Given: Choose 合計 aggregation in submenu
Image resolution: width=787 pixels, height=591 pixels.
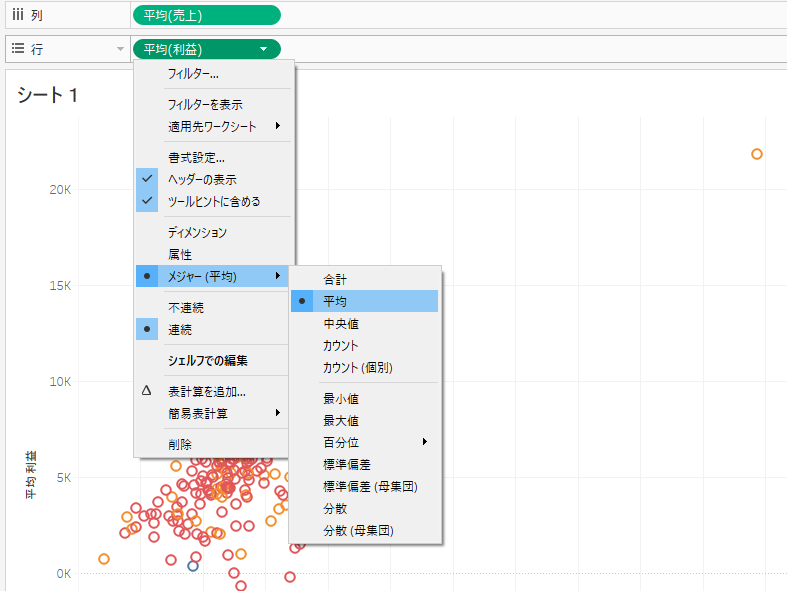Looking at the screenshot, I should tap(335, 279).
